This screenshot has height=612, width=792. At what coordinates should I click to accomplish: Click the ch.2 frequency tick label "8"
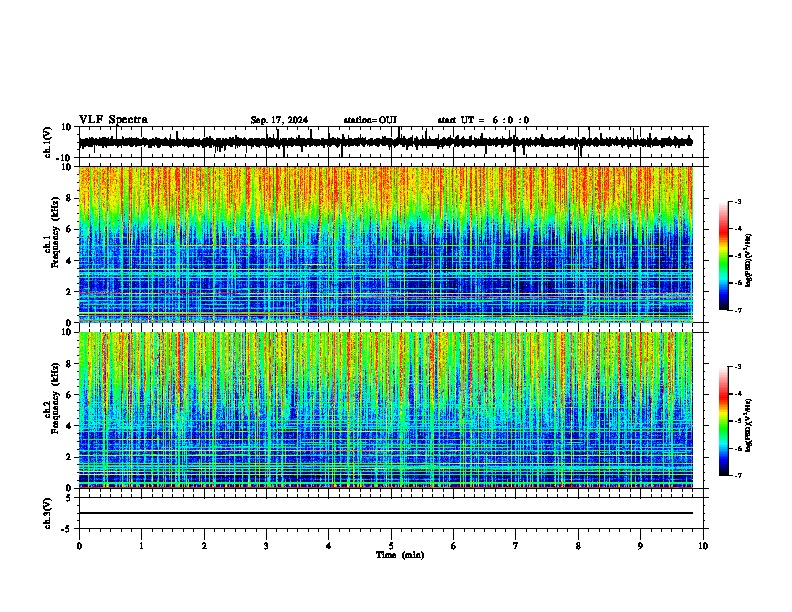point(69,364)
